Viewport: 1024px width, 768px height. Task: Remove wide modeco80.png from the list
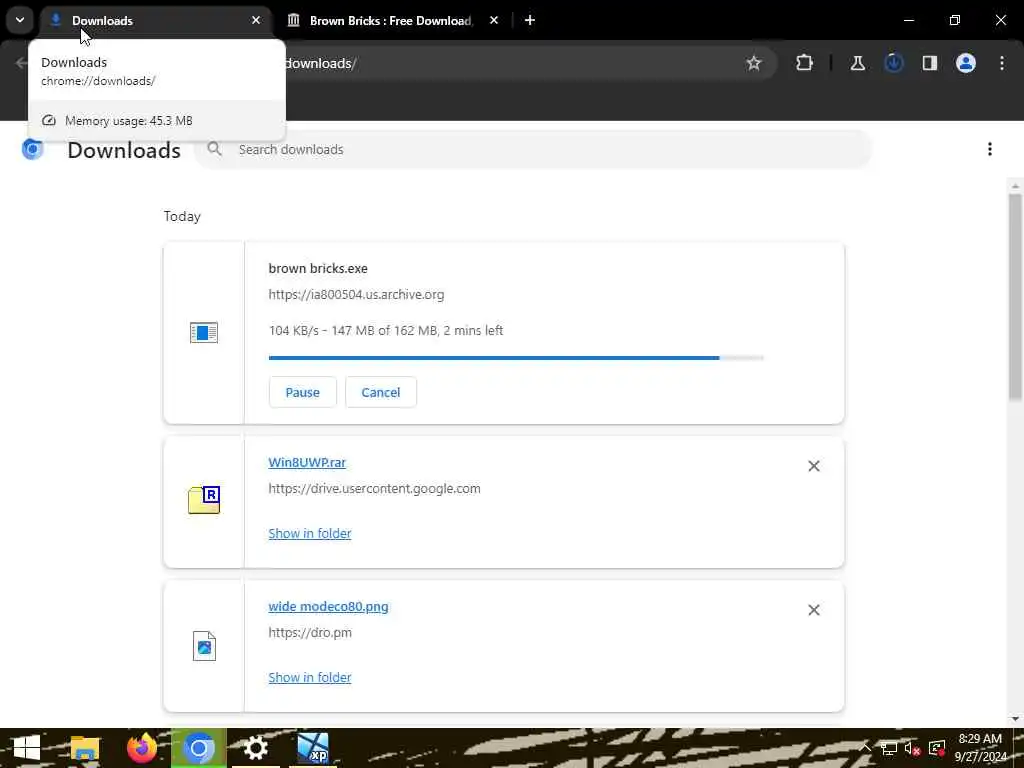[814, 610]
